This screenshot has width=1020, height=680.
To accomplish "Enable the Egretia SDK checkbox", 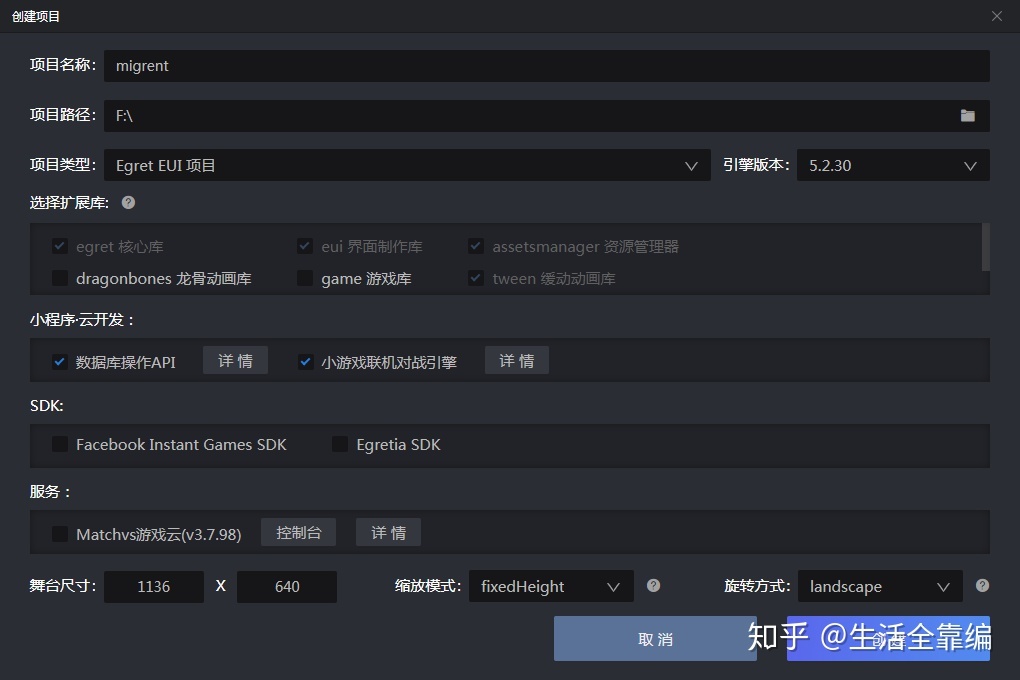I will (x=339, y=444).
